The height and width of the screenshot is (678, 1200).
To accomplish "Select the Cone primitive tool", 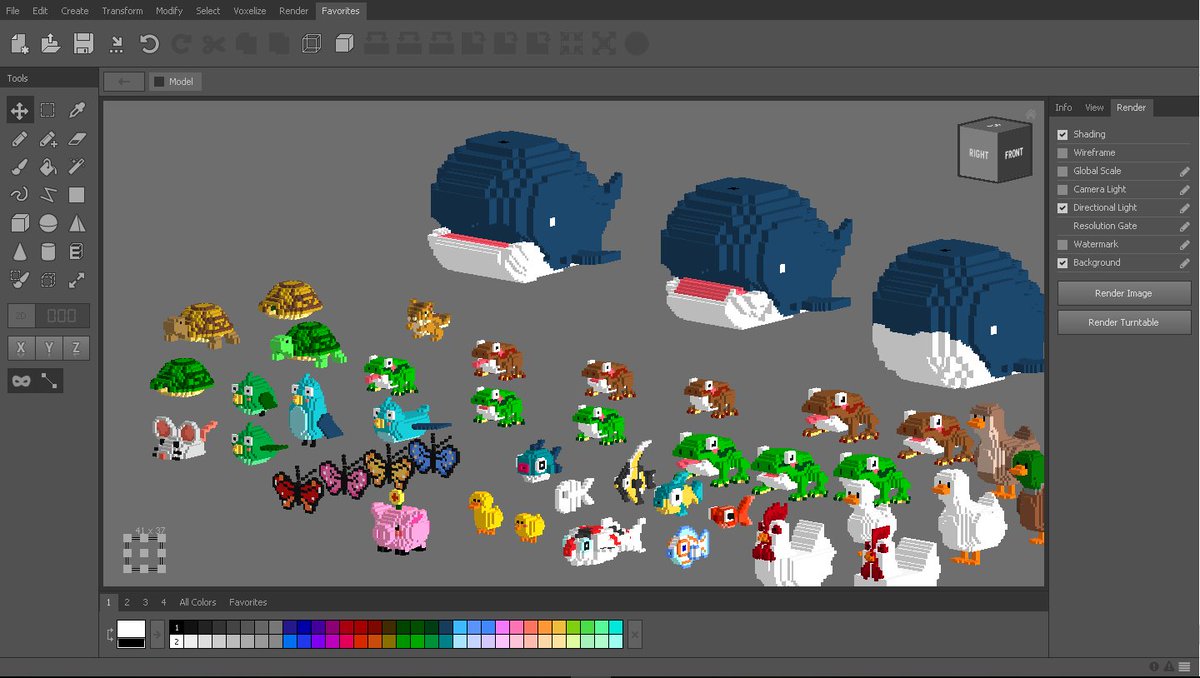I will 19,252.
